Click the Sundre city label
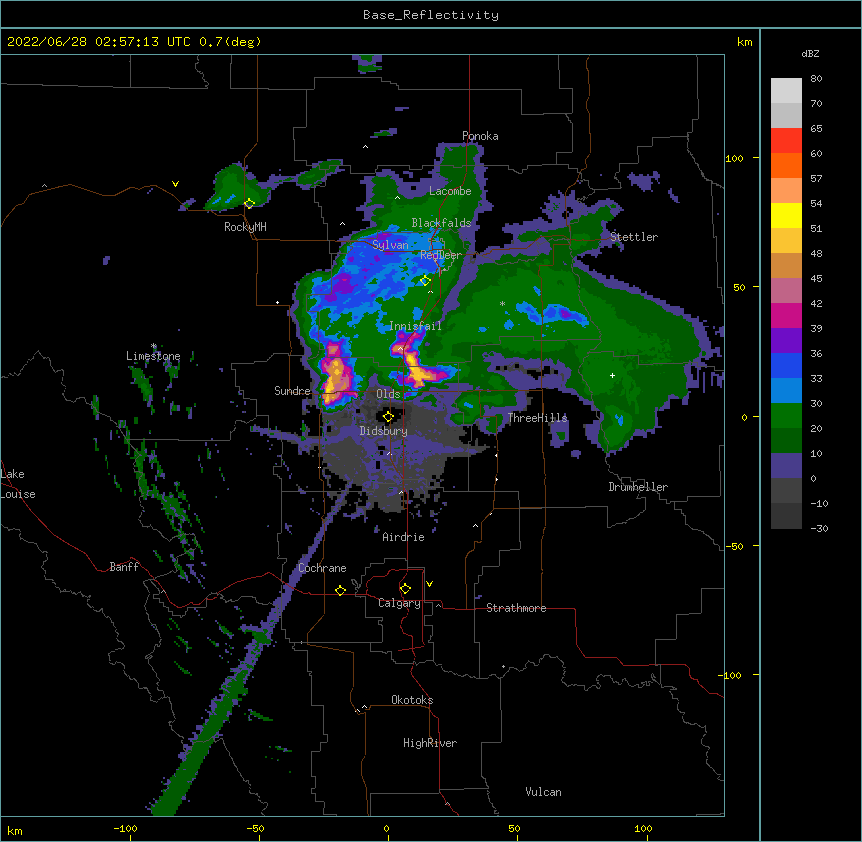The width and height of the screenshot is (862, 842). 292,391
